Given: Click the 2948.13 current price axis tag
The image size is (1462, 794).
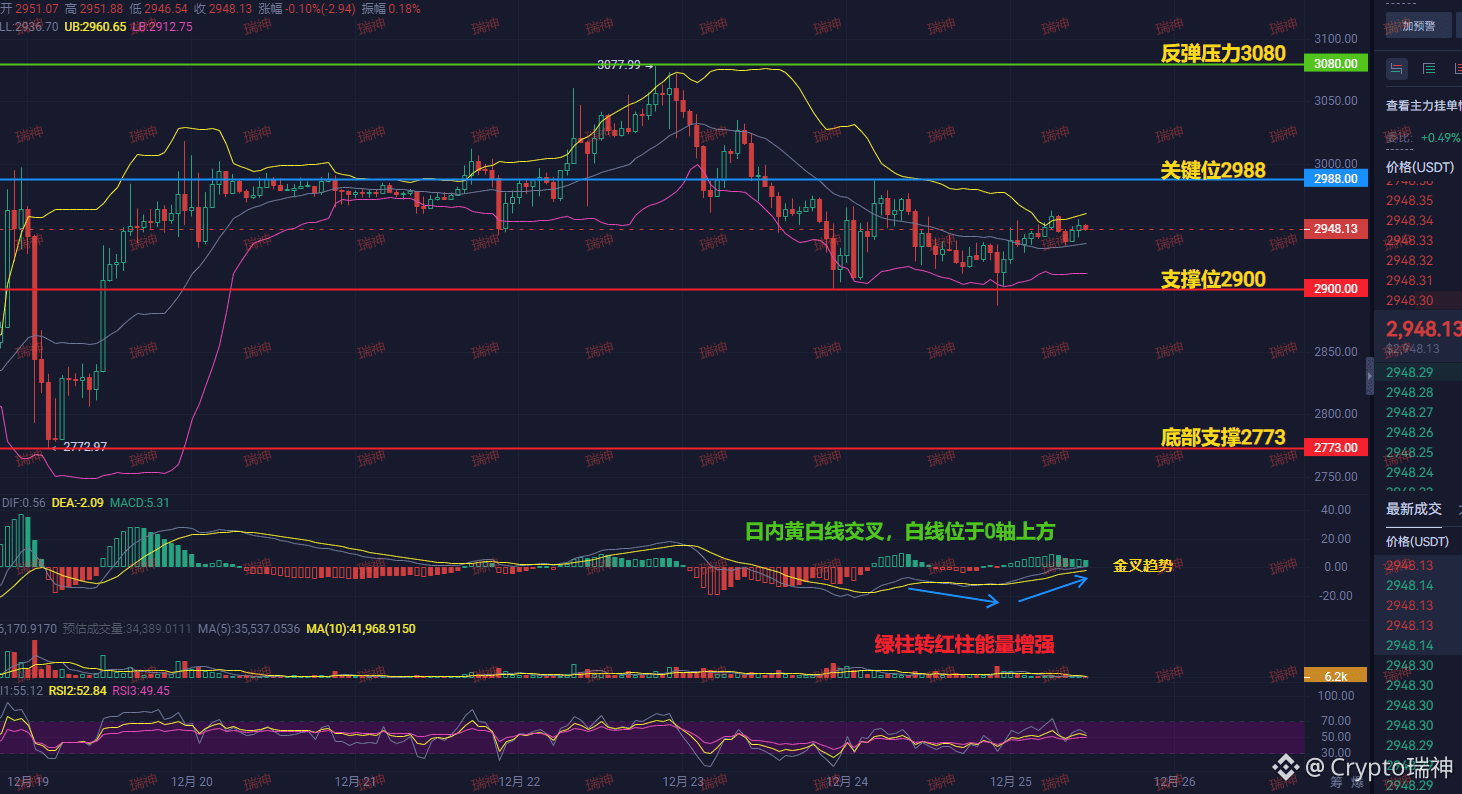Looking at the screenshot, I should (1337, 229).
